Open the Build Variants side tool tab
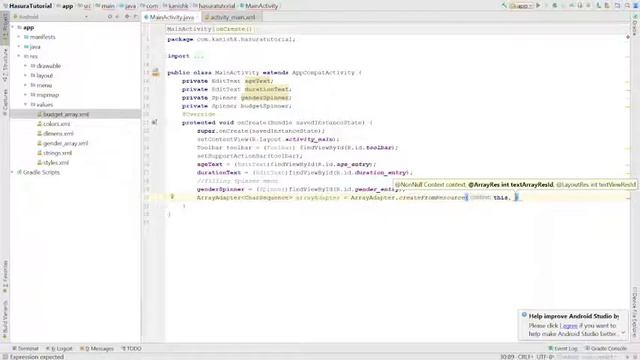The height and width of the screenshot is (360, 640). (x=5, y=320)
